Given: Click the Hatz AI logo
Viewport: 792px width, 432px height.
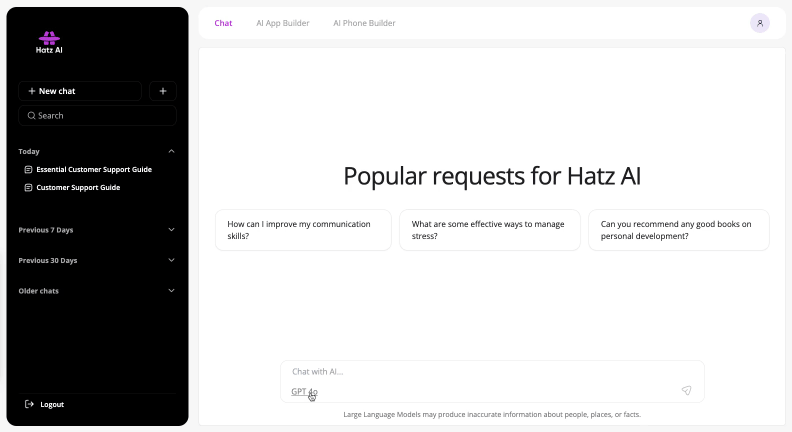Looking at the screenshot, I should (49, 42).
